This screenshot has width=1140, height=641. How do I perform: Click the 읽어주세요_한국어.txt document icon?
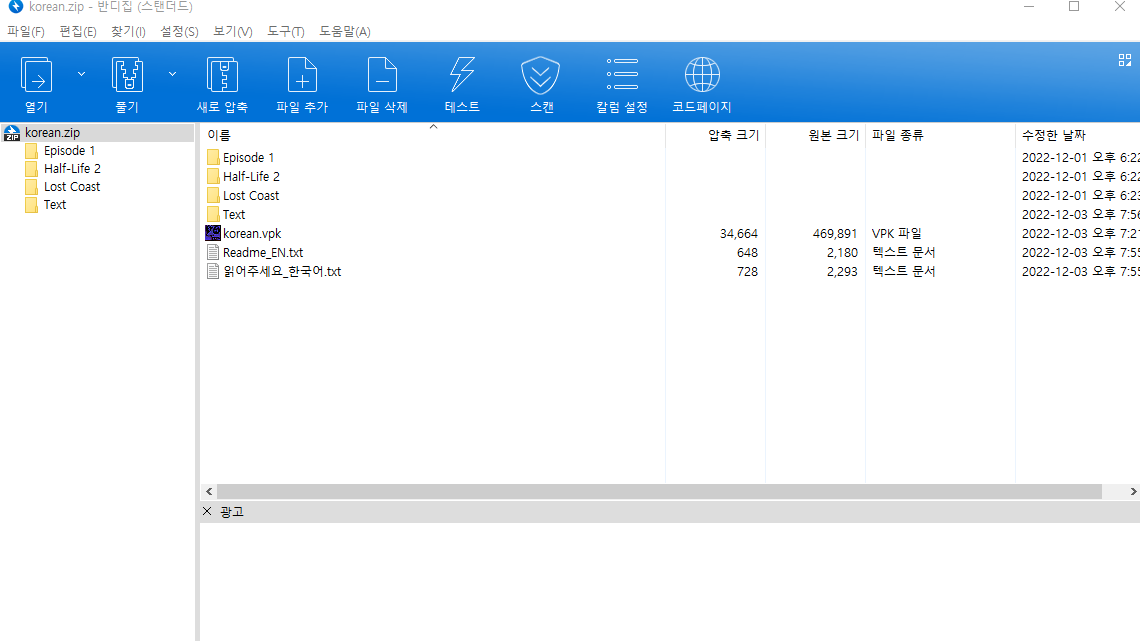213,271
